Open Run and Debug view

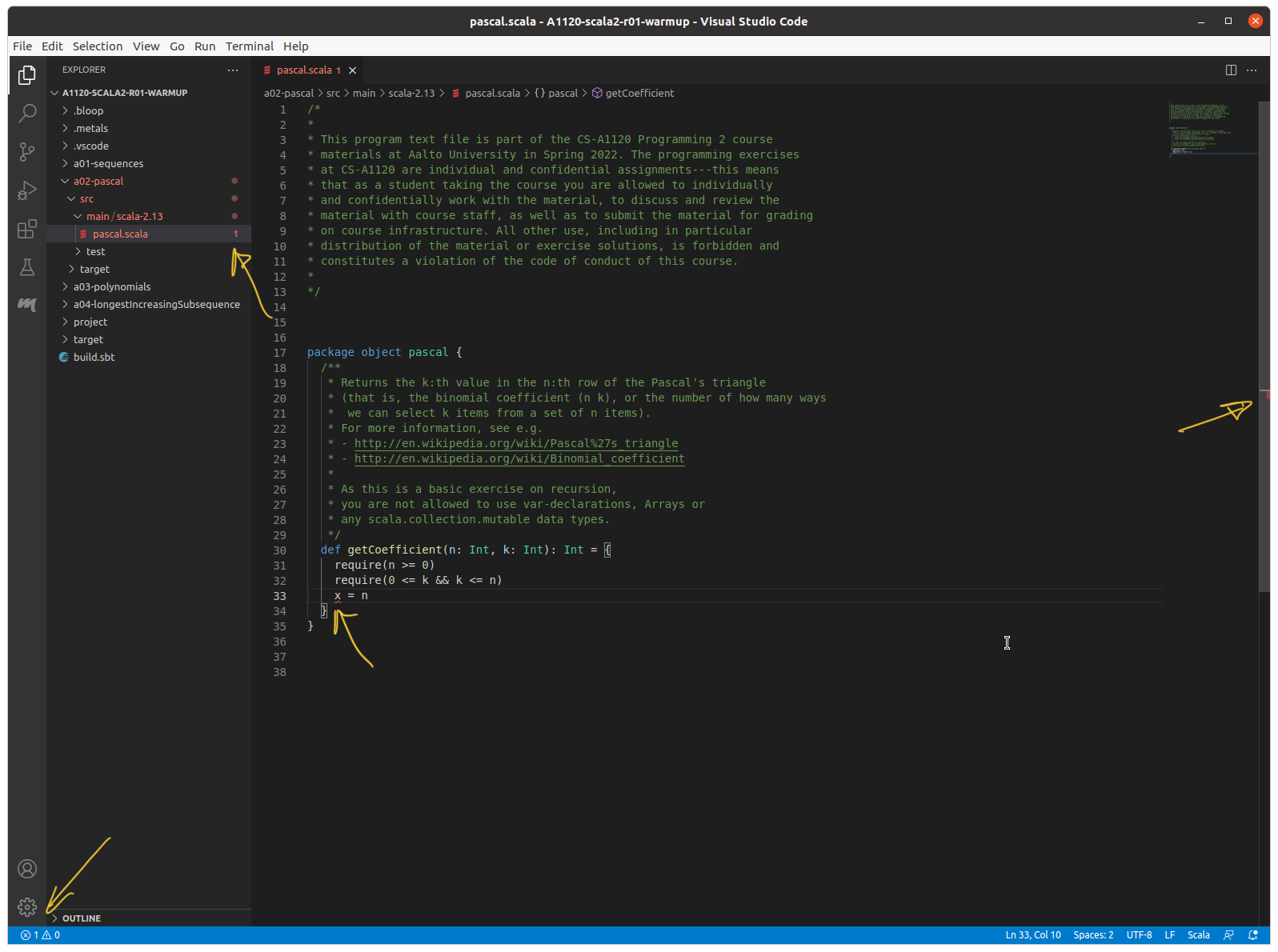click(x=27, y=190)
